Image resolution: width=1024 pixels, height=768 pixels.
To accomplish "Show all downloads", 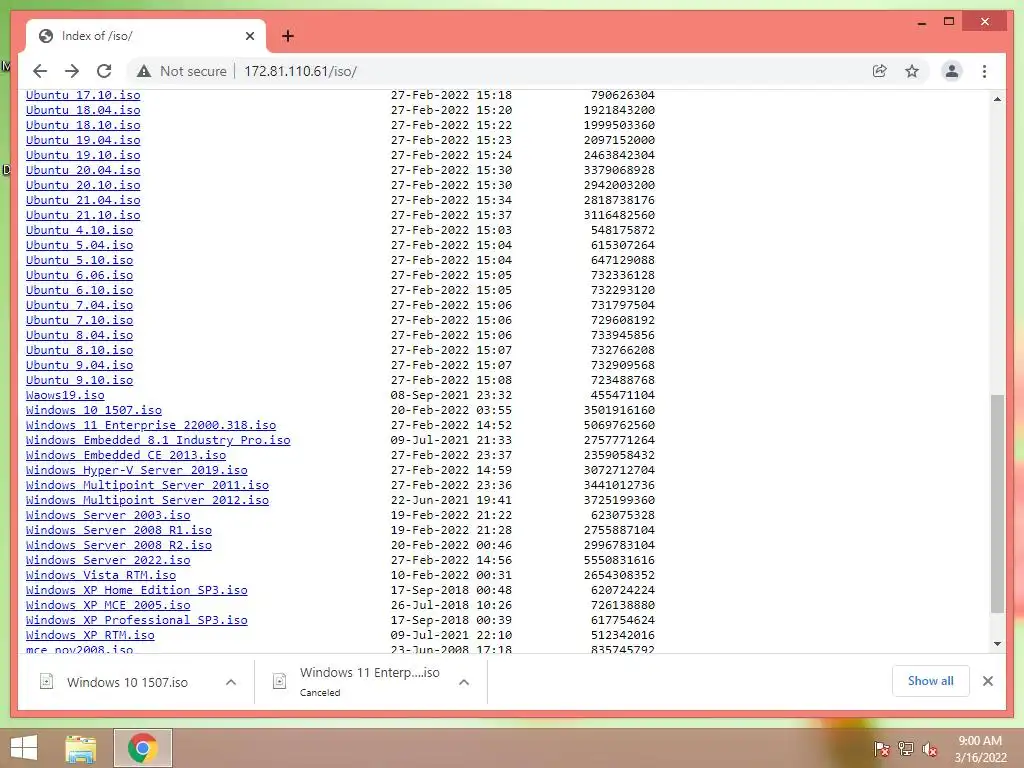I will pos(930,681).
